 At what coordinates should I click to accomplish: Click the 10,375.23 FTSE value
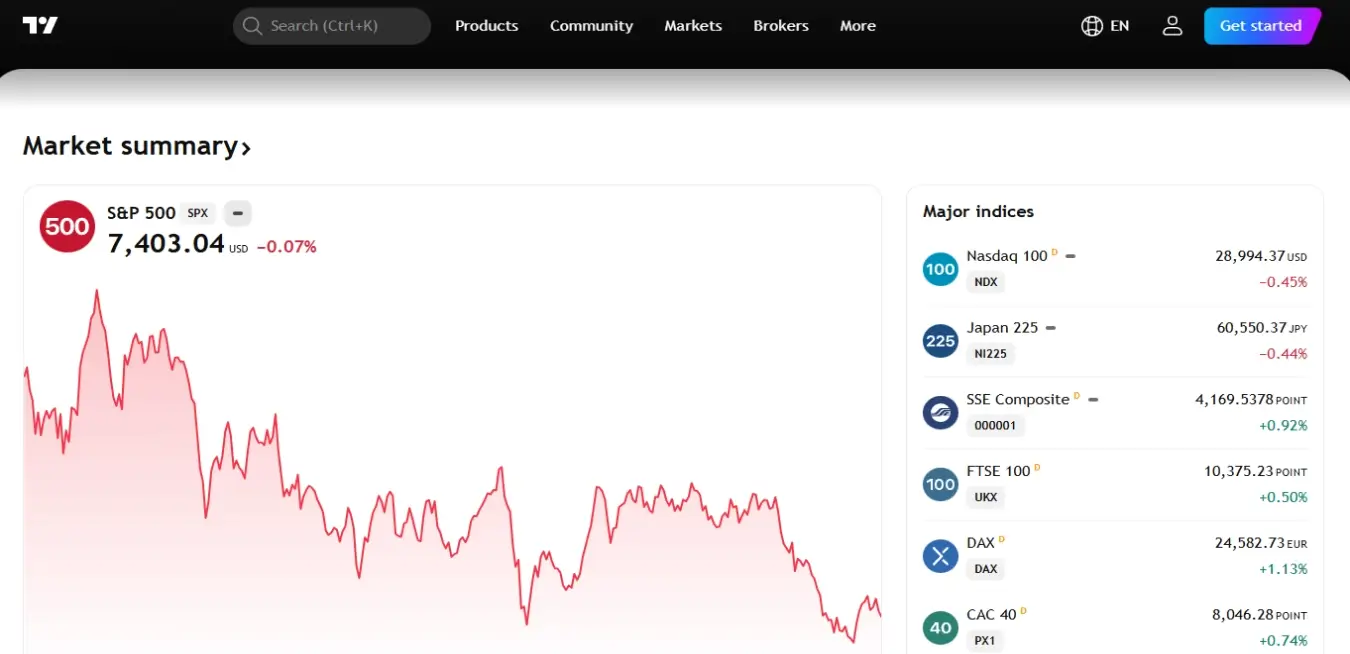tap(1239, 472)
